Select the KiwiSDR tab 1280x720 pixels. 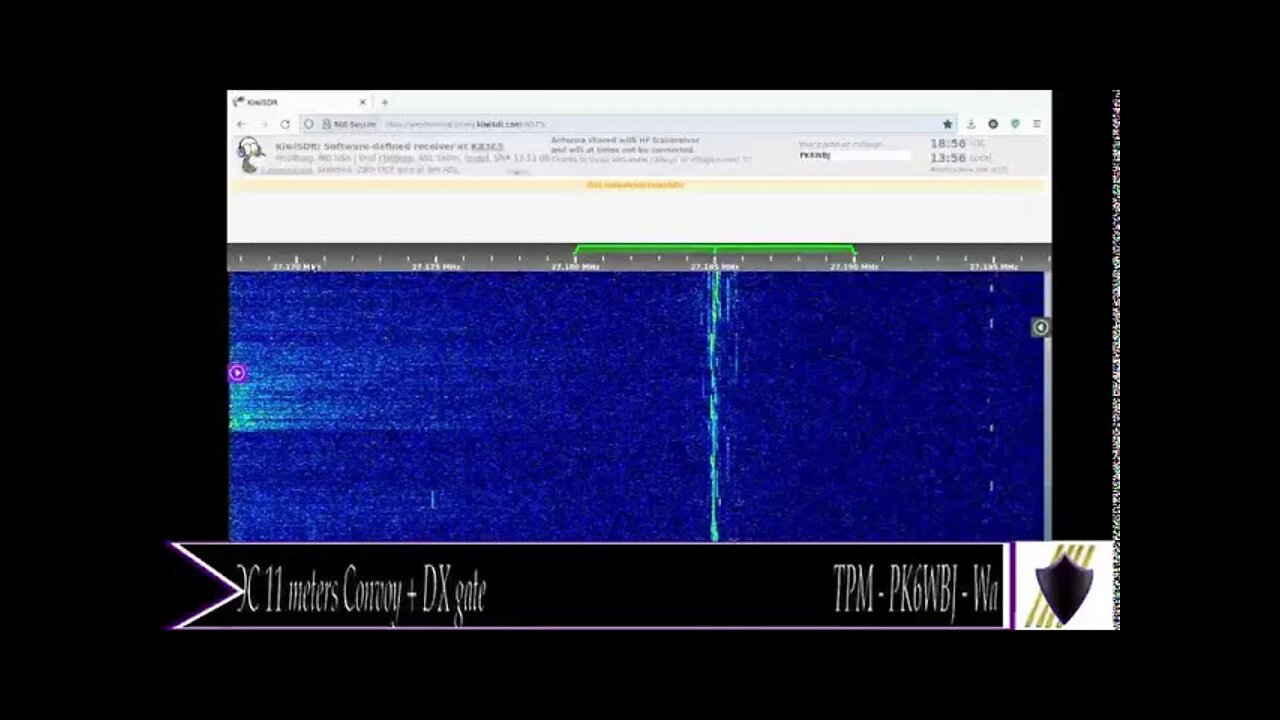300,102
